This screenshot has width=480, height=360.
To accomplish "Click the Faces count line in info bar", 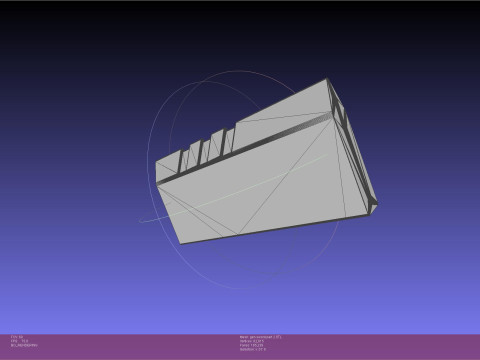I will [x=251, y=345].
